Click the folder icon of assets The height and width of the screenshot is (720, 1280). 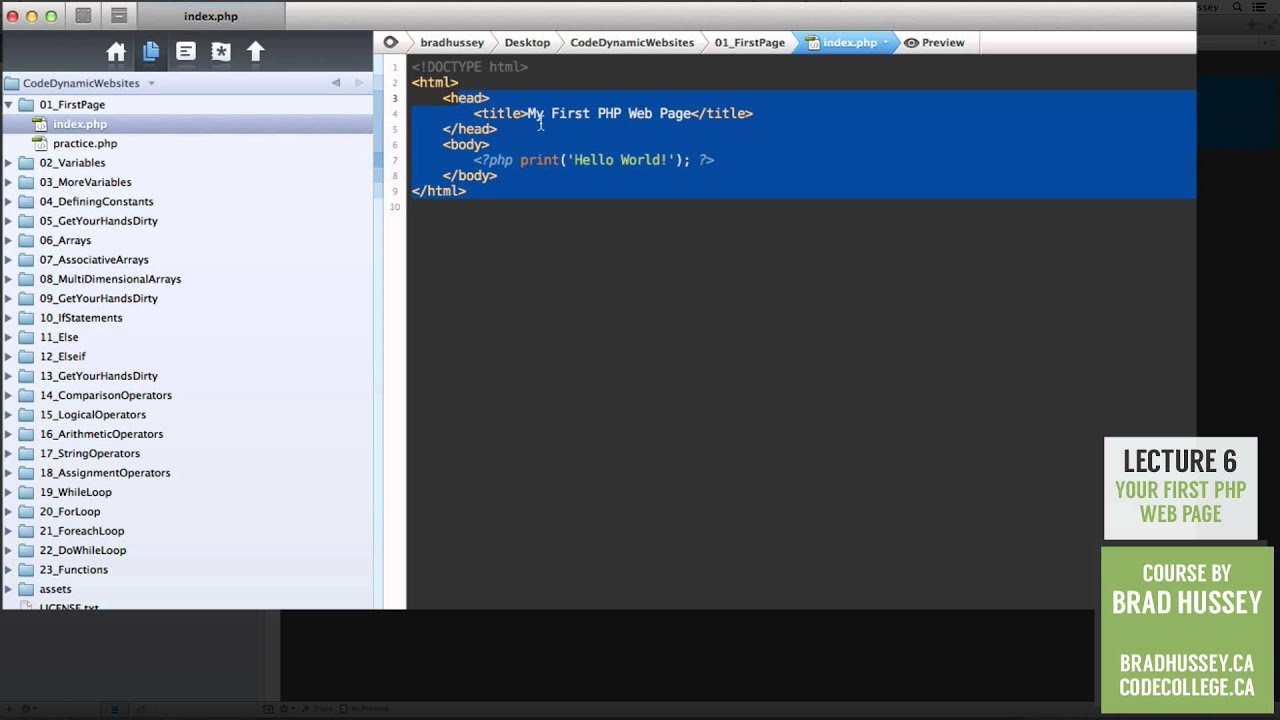(26, 589)
